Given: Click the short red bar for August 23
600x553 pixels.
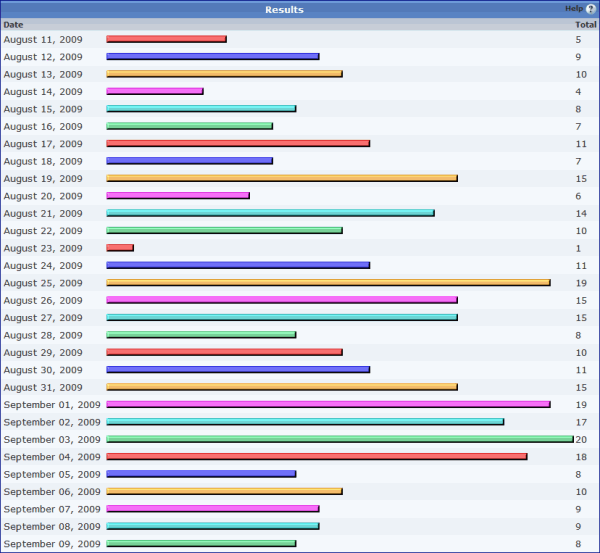Looking at the screenshot, I should [x=120, y=248].
